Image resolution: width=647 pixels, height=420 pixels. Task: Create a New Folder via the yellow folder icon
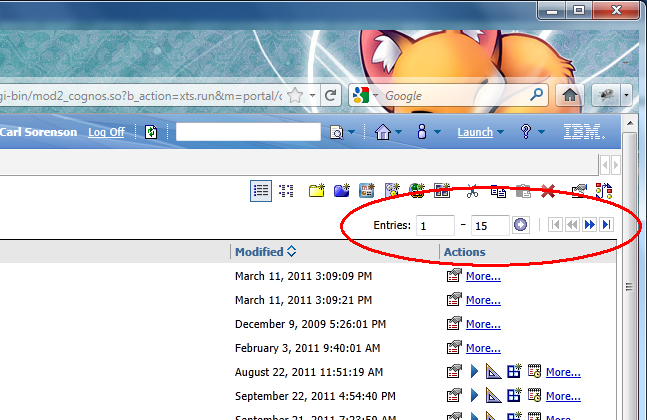pyautogui.click(x=317, y=191)
